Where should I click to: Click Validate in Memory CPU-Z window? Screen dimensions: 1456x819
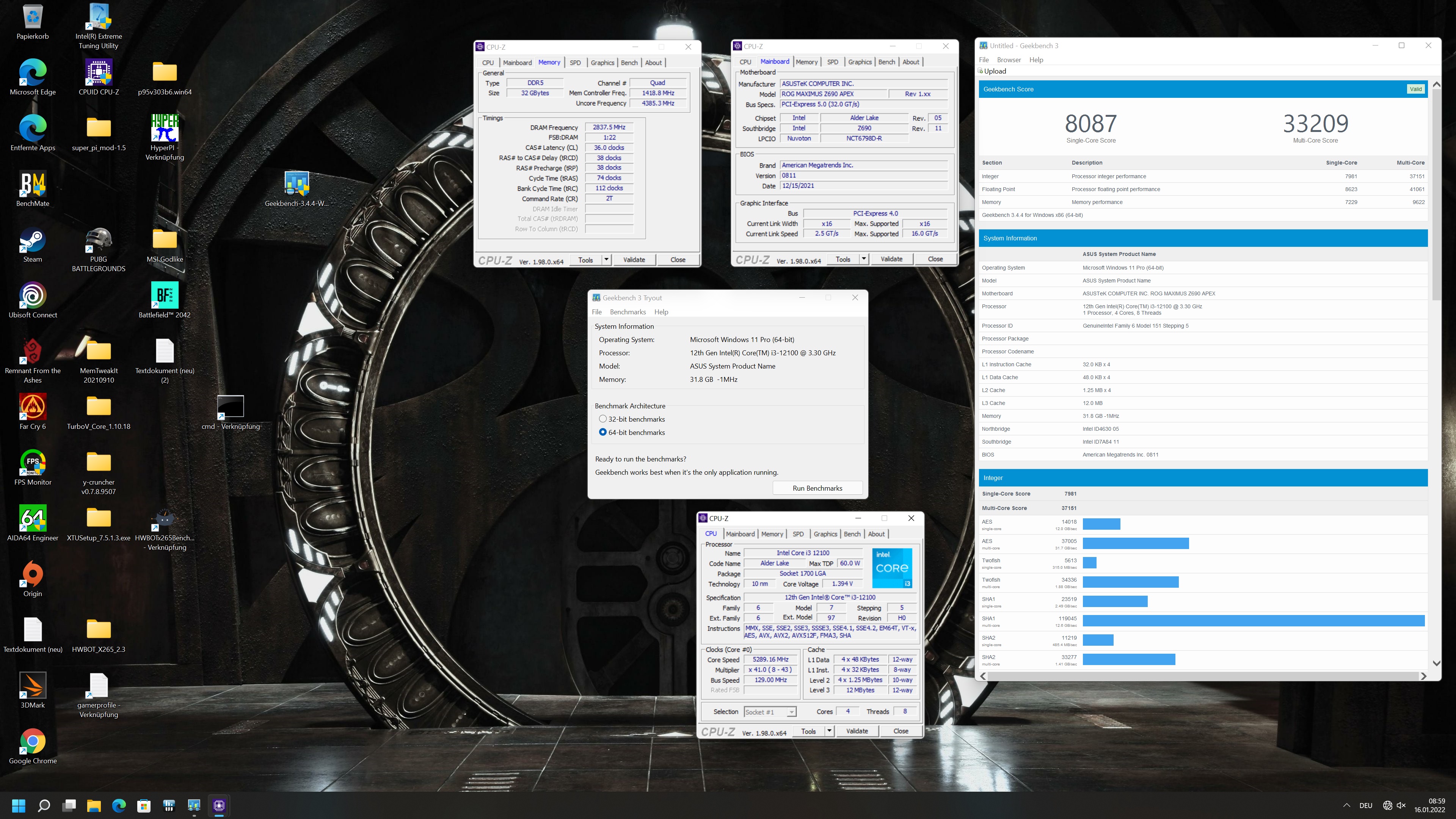click(634, 259)
